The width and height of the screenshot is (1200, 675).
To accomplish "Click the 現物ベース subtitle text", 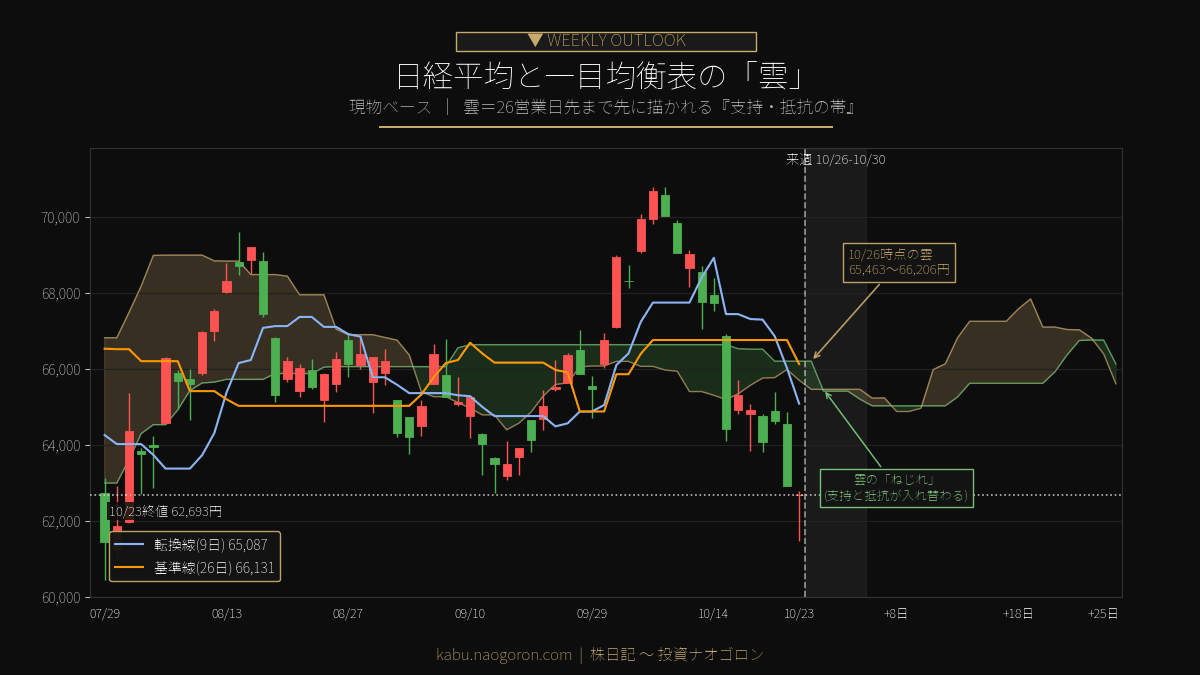I will click(x=390, y=107).
